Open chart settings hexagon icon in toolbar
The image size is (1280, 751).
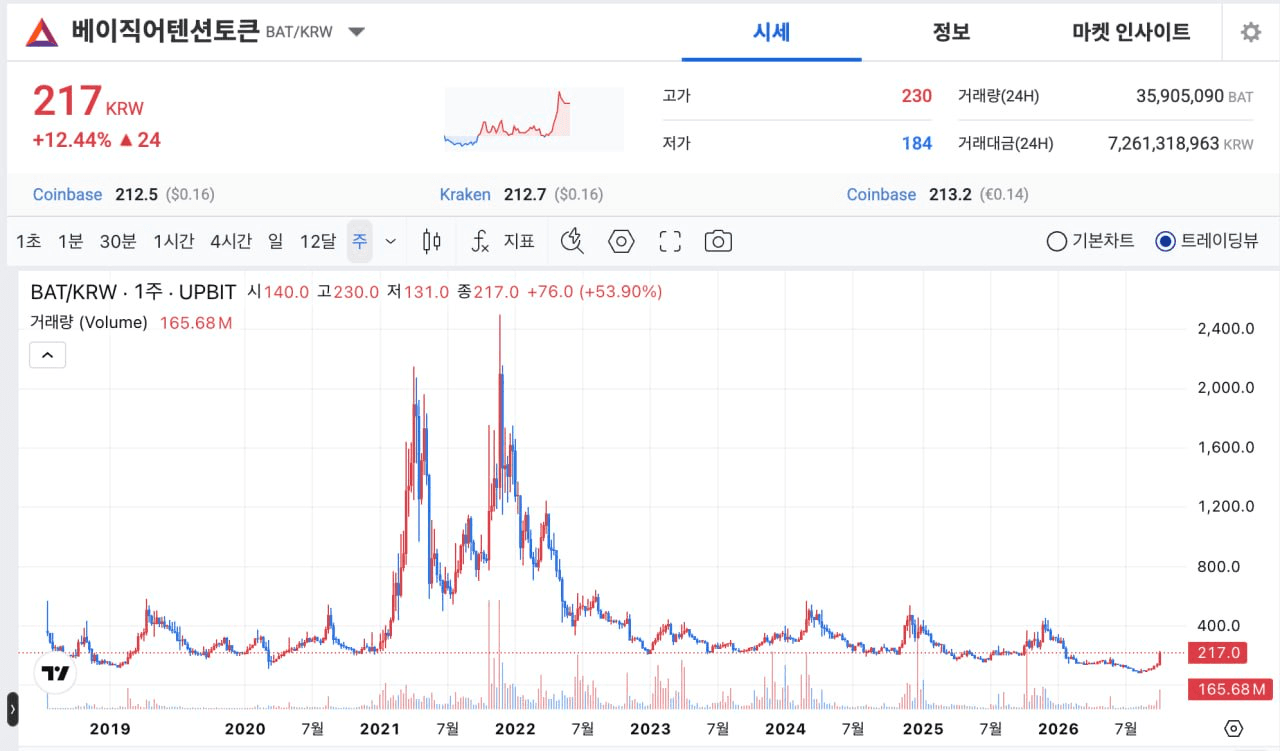coord(621,241)
